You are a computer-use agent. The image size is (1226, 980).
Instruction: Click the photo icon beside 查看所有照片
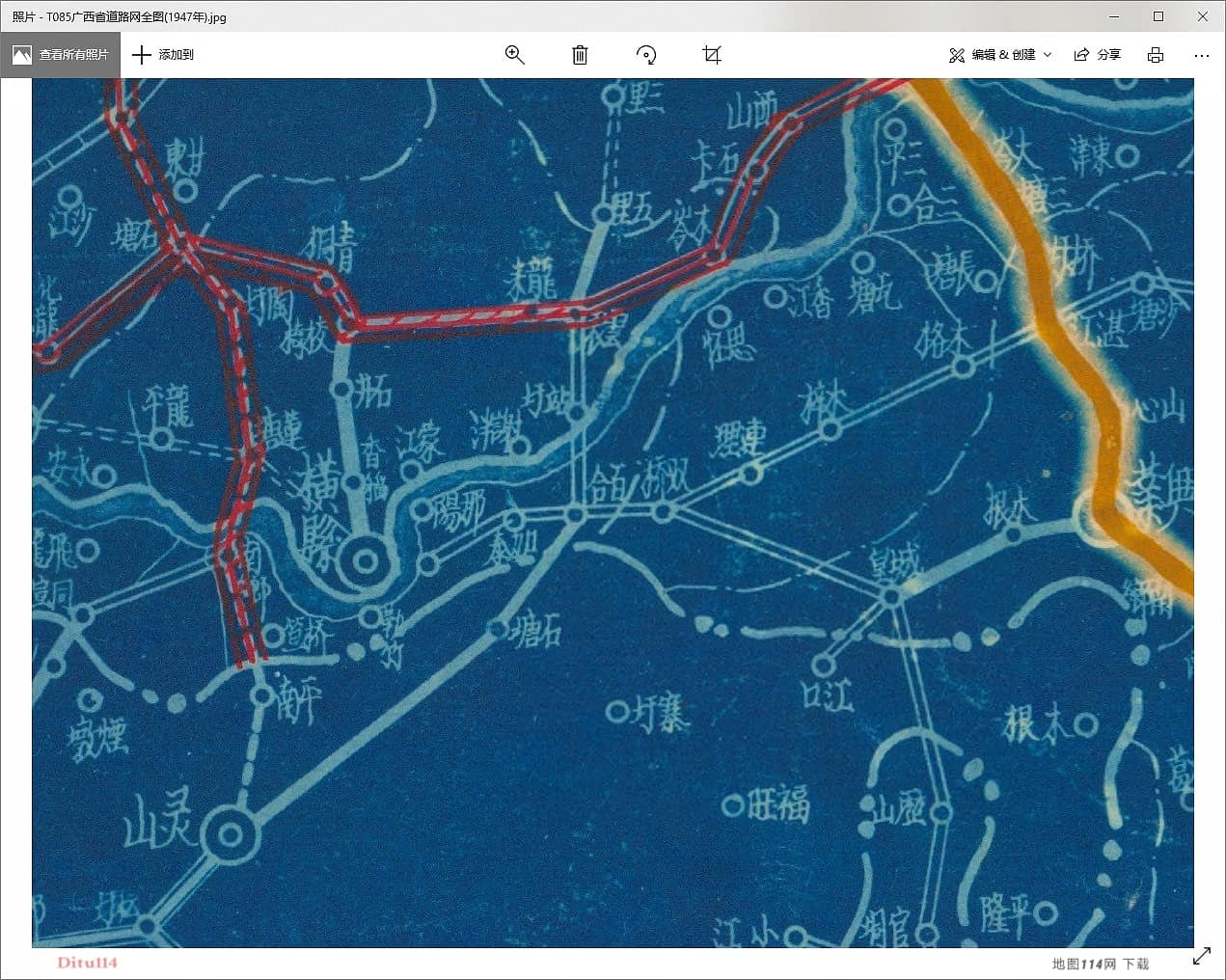21,55
